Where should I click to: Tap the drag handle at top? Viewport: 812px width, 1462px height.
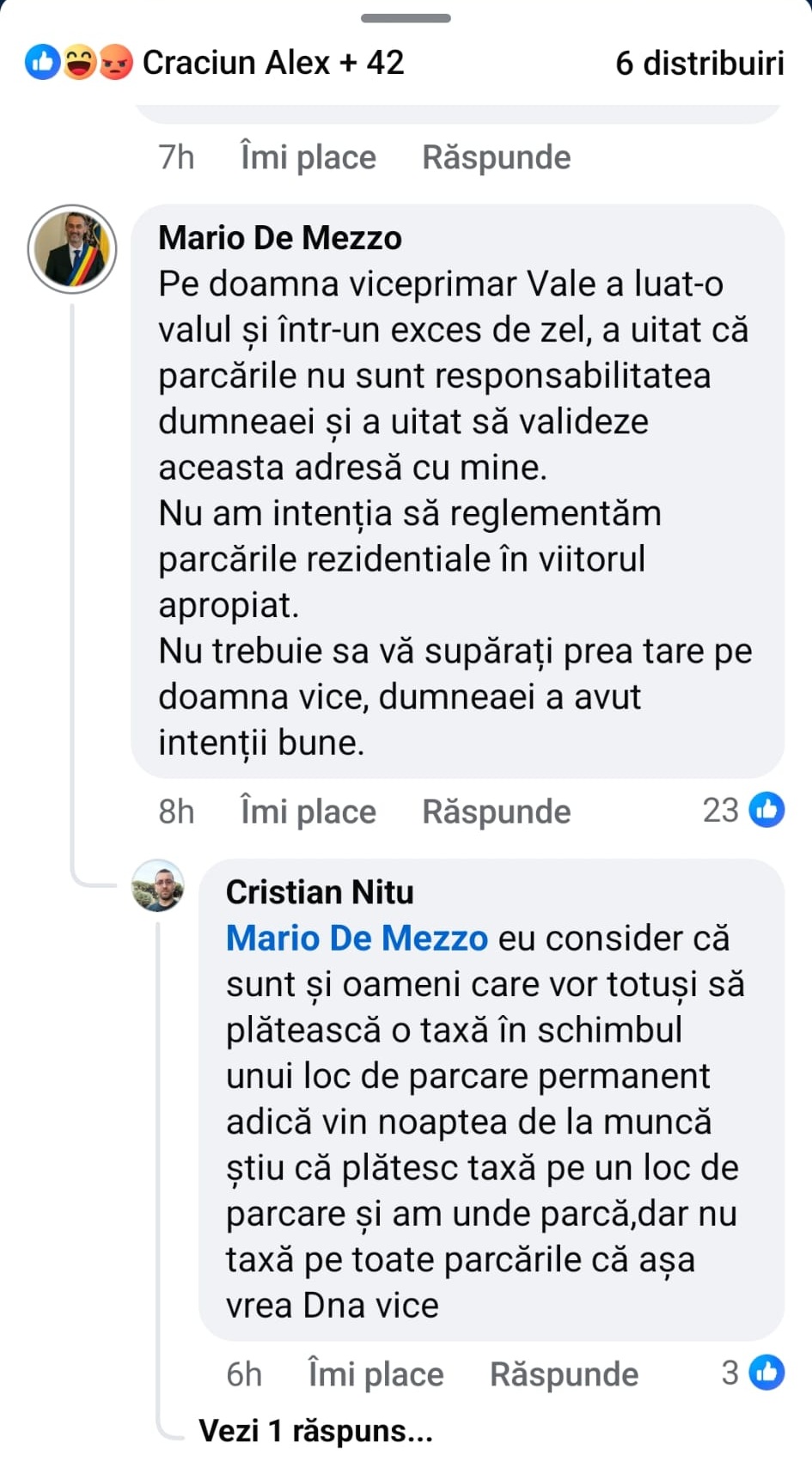pos(406,18)
